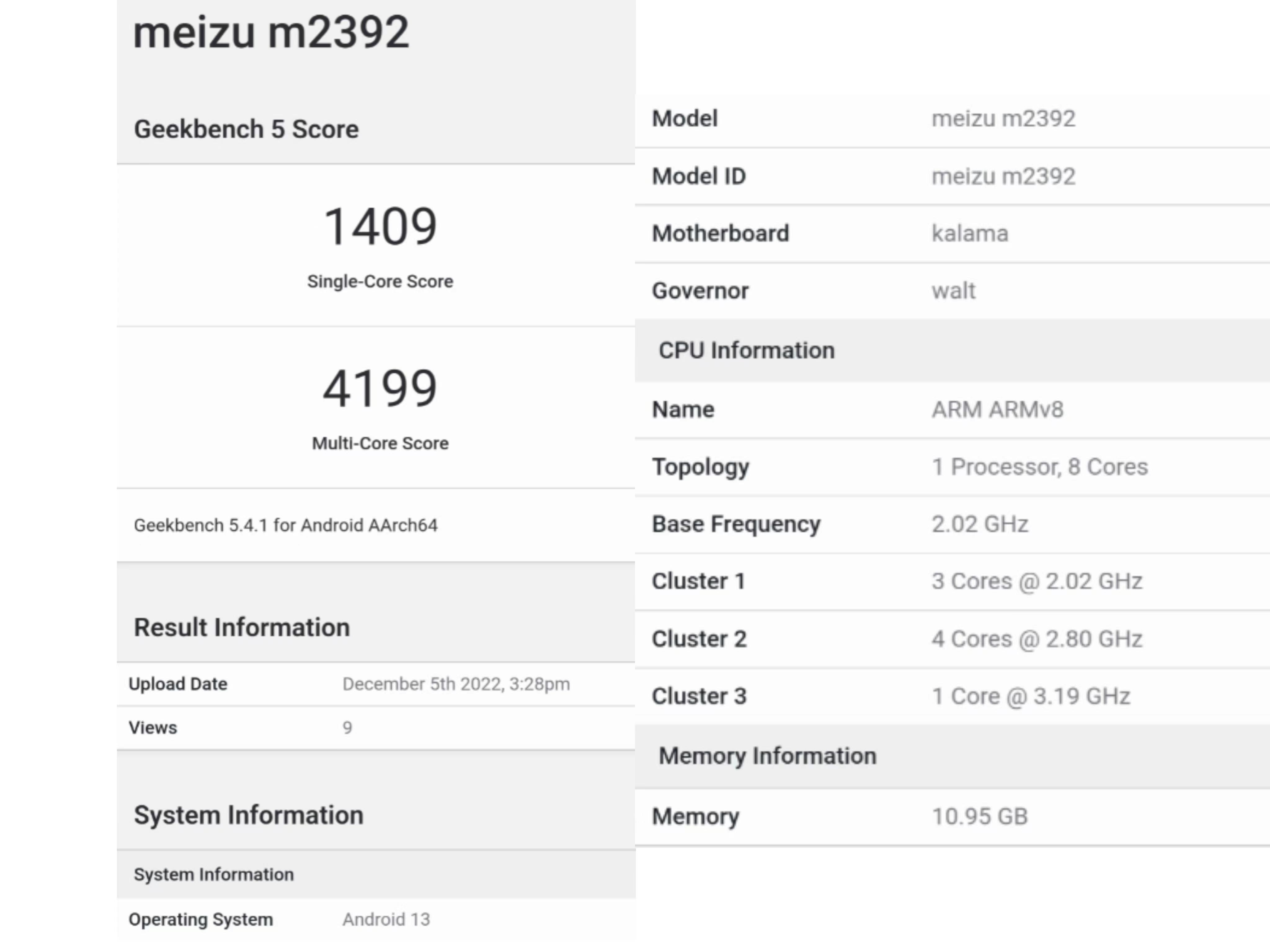Click the Topology row 1 Processor, 8 Cores
This screenshot has height=952, width=1270.
click(x=1039, y=467)
